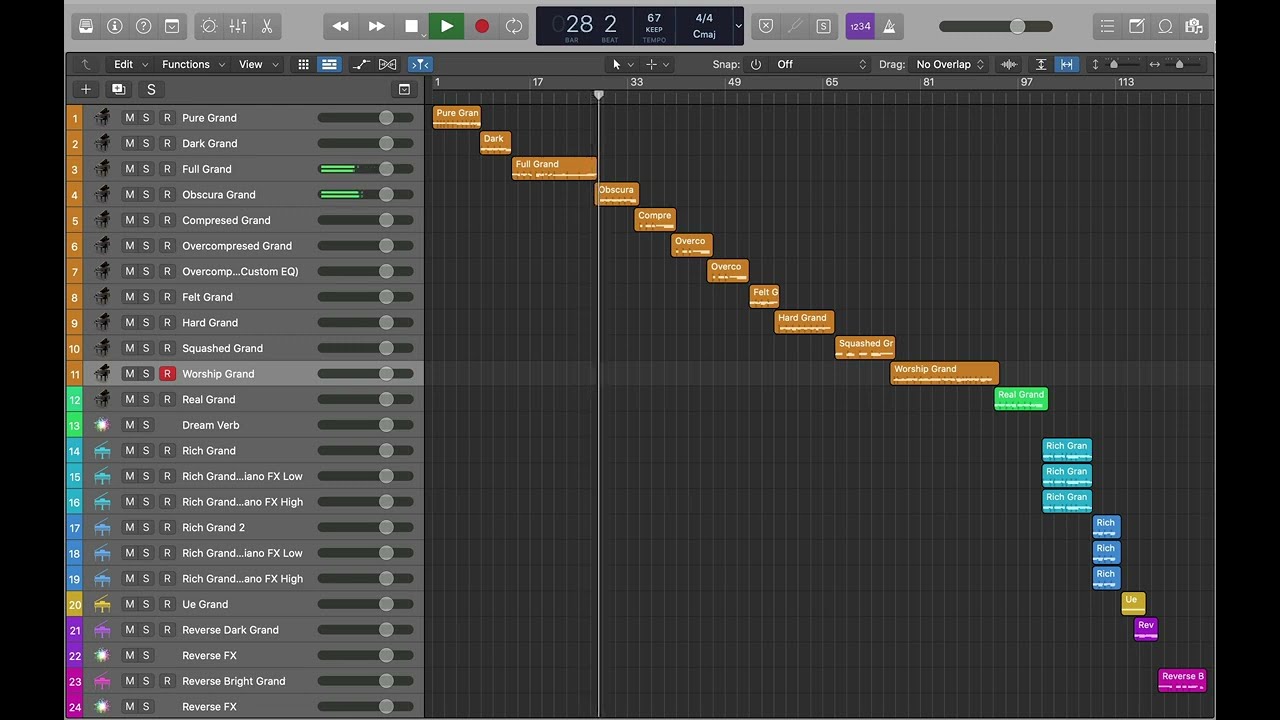Screen dimensions: 1280x720
Task: Open the View menu
Action: tap(257, 64)
